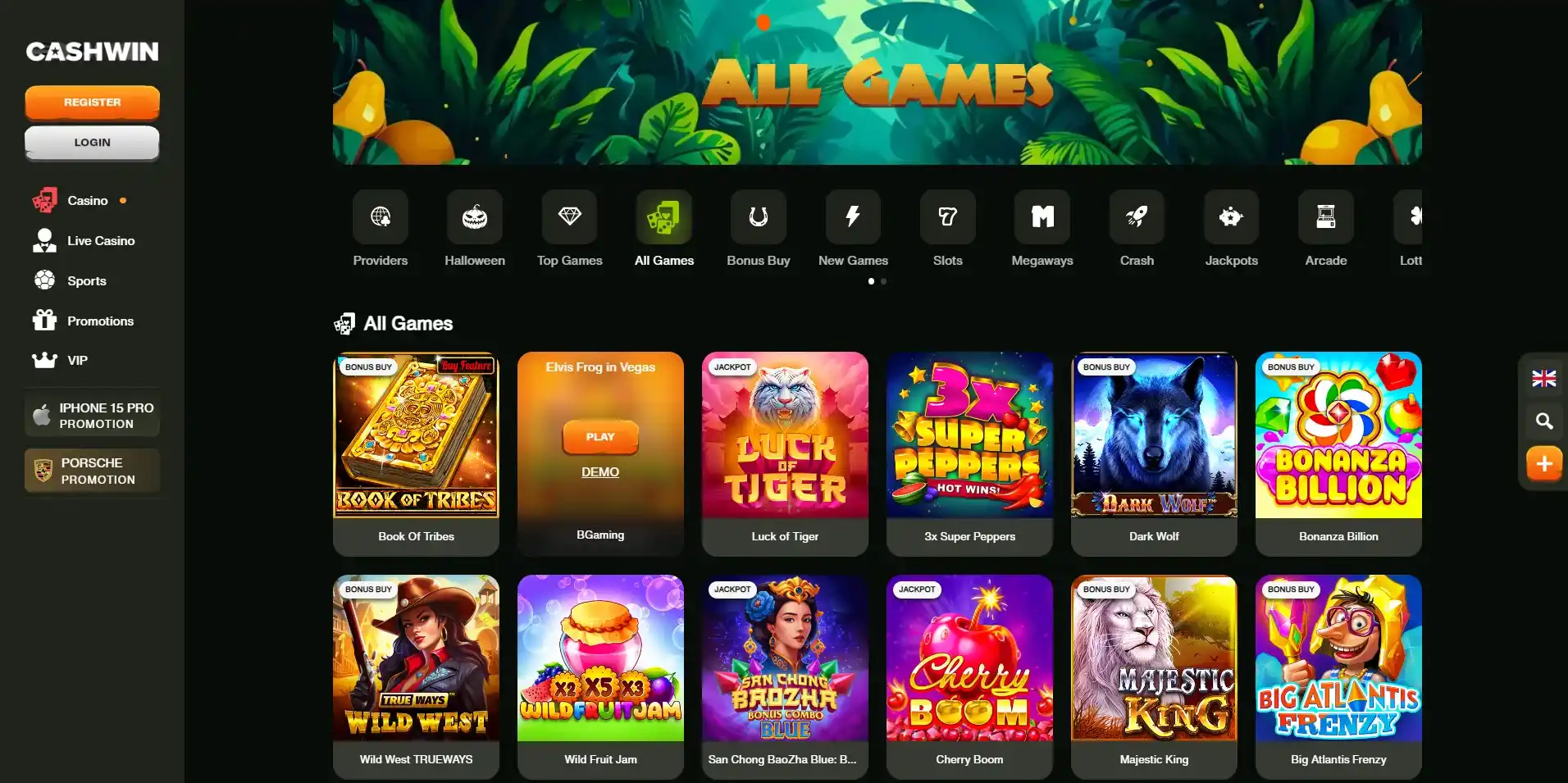Screen dimensions: 1568x783
Task: Open the Top Games diamond icon
Action: tap(569, 216)
